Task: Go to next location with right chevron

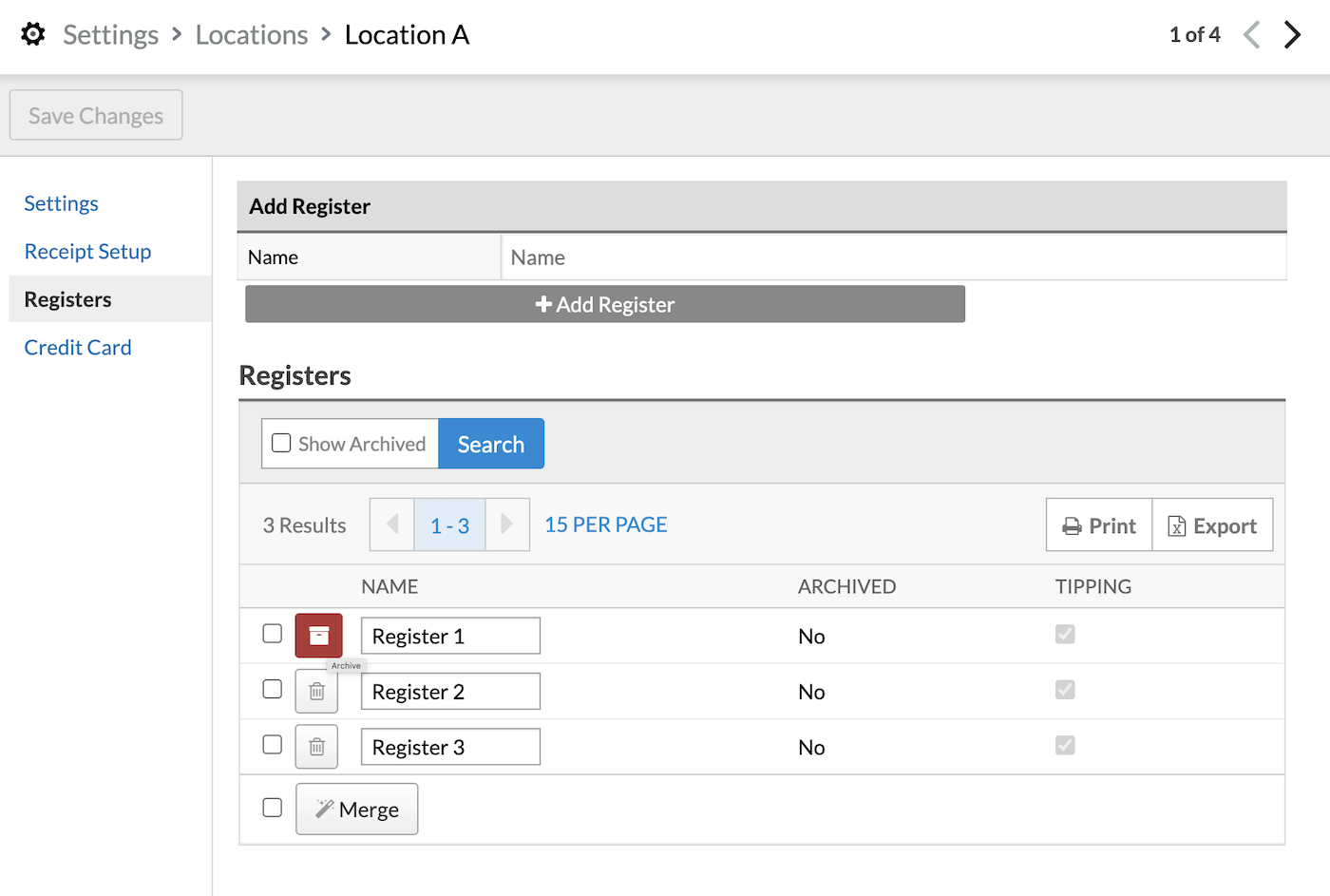Action: (1292, 35)
